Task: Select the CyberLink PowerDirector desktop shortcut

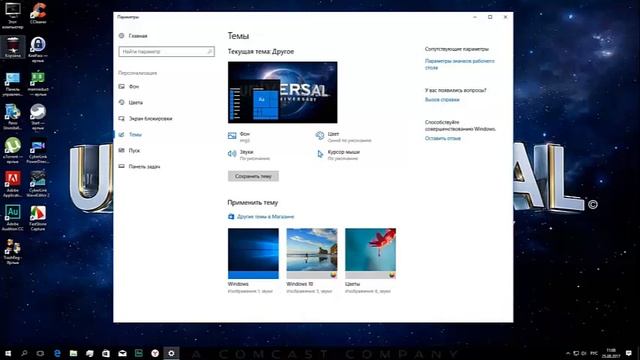Action: point(38,152)
